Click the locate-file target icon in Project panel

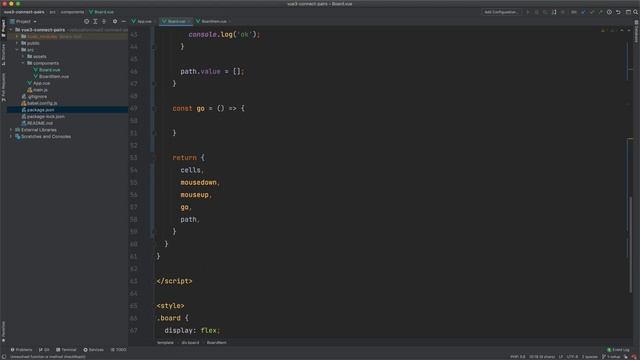point(87,21)
